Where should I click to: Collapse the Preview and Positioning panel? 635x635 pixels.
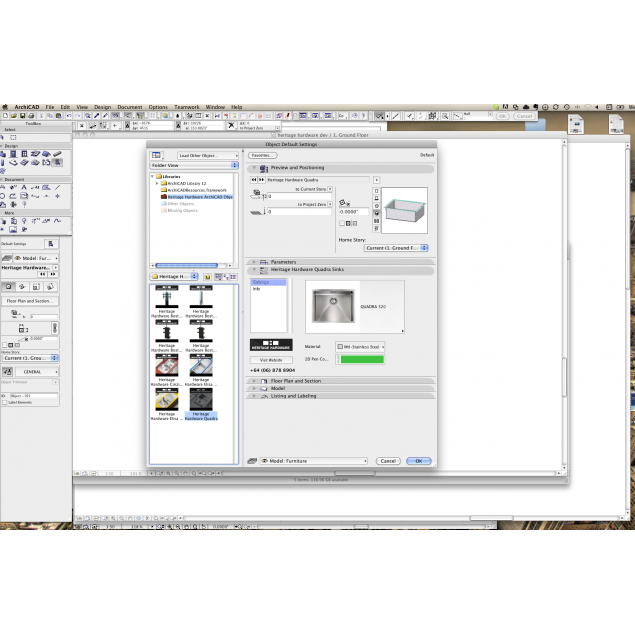[x=254, y=168]
